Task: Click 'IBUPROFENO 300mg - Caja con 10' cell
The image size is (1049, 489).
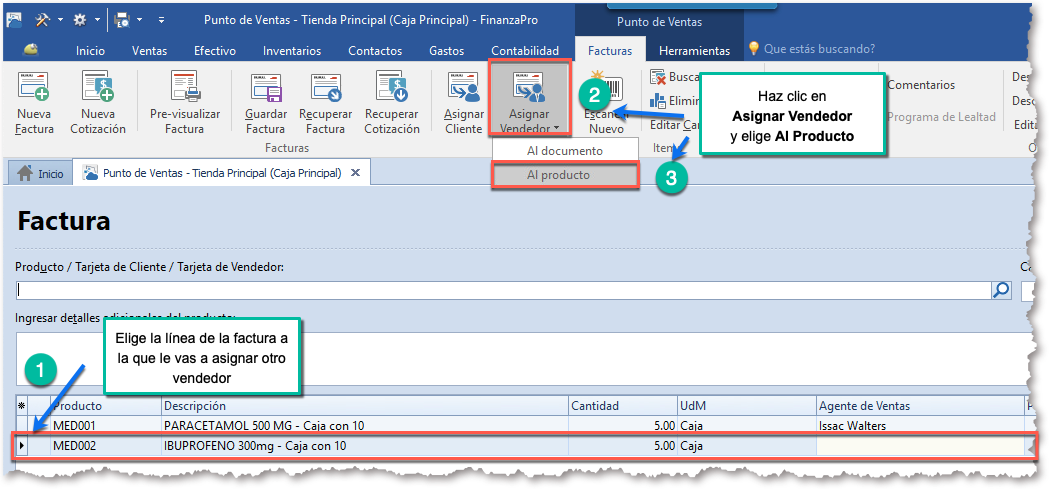Action: click(365, 446)
